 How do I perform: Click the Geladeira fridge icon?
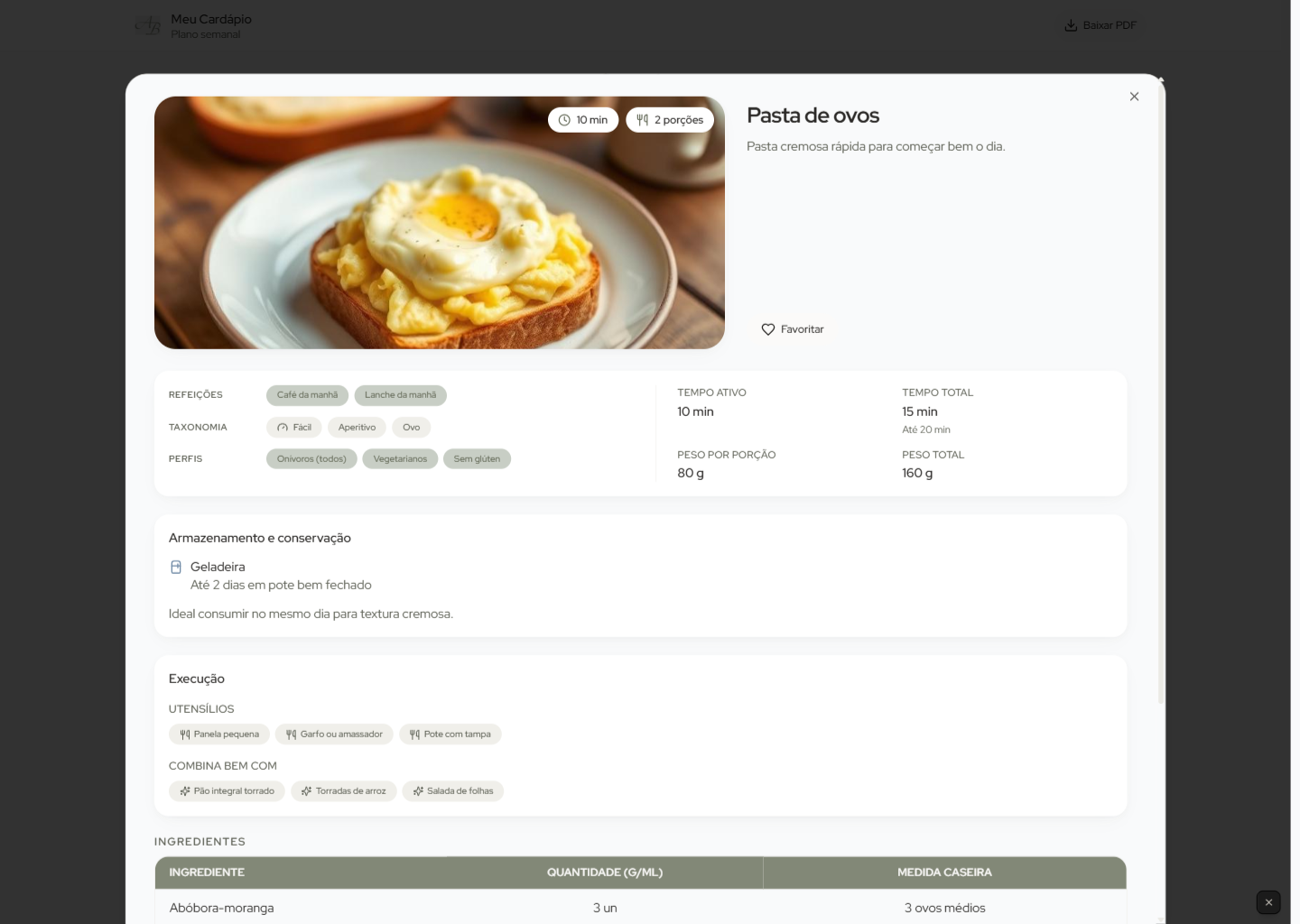click(176, 567)
